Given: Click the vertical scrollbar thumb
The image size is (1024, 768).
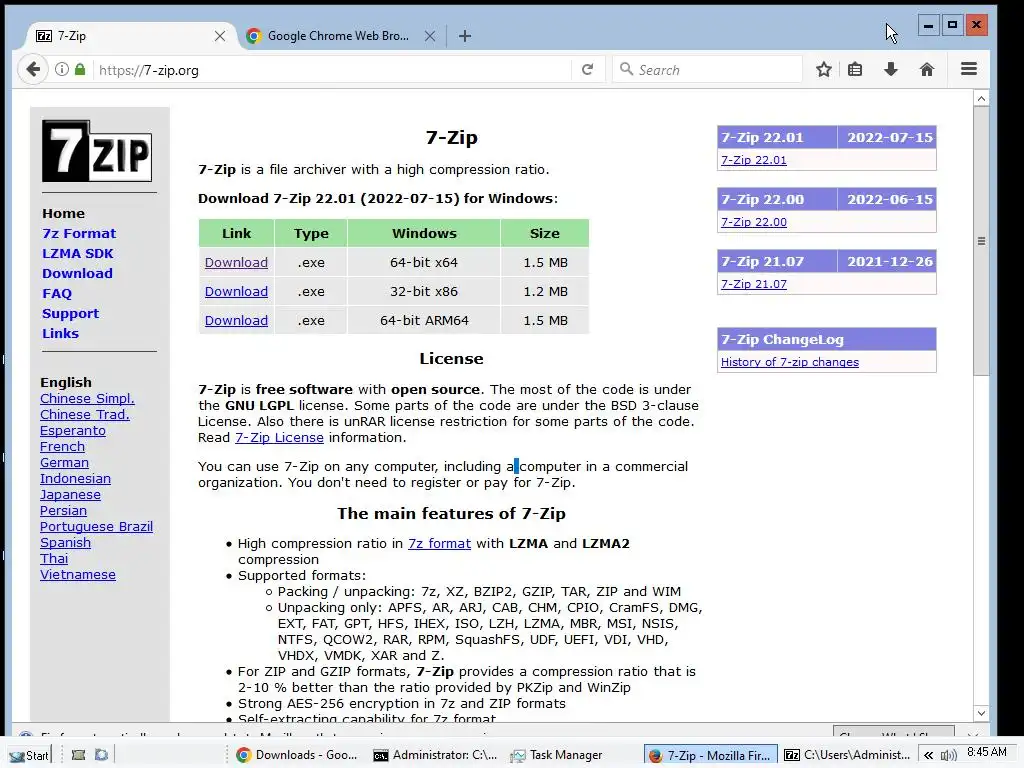Looking at the screenshot, I should [981, 241].
